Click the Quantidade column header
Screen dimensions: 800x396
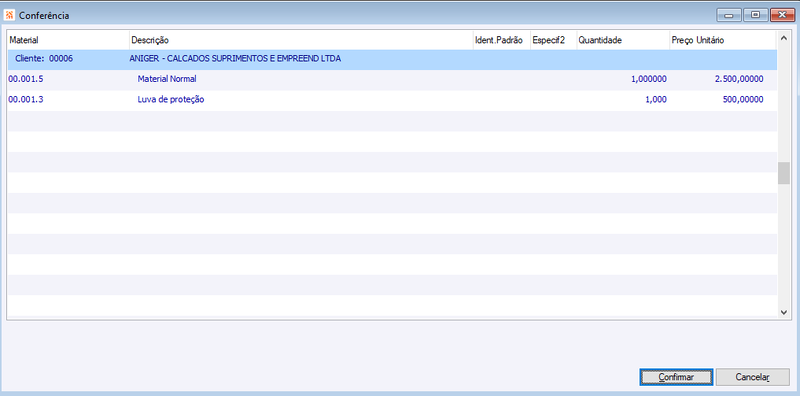623,40
